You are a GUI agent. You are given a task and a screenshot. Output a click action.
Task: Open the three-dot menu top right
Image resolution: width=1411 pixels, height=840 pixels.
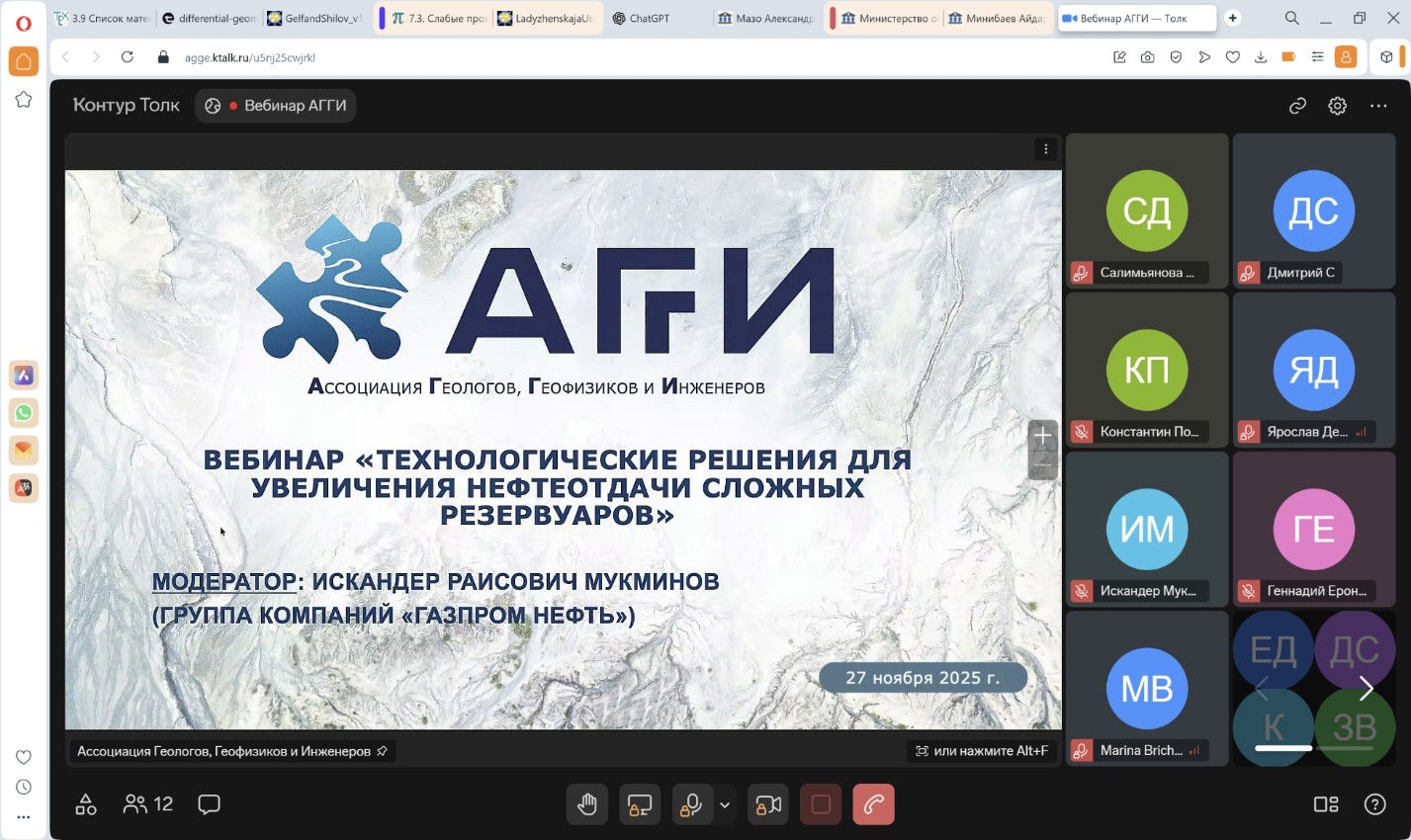tap(1378, 106)
